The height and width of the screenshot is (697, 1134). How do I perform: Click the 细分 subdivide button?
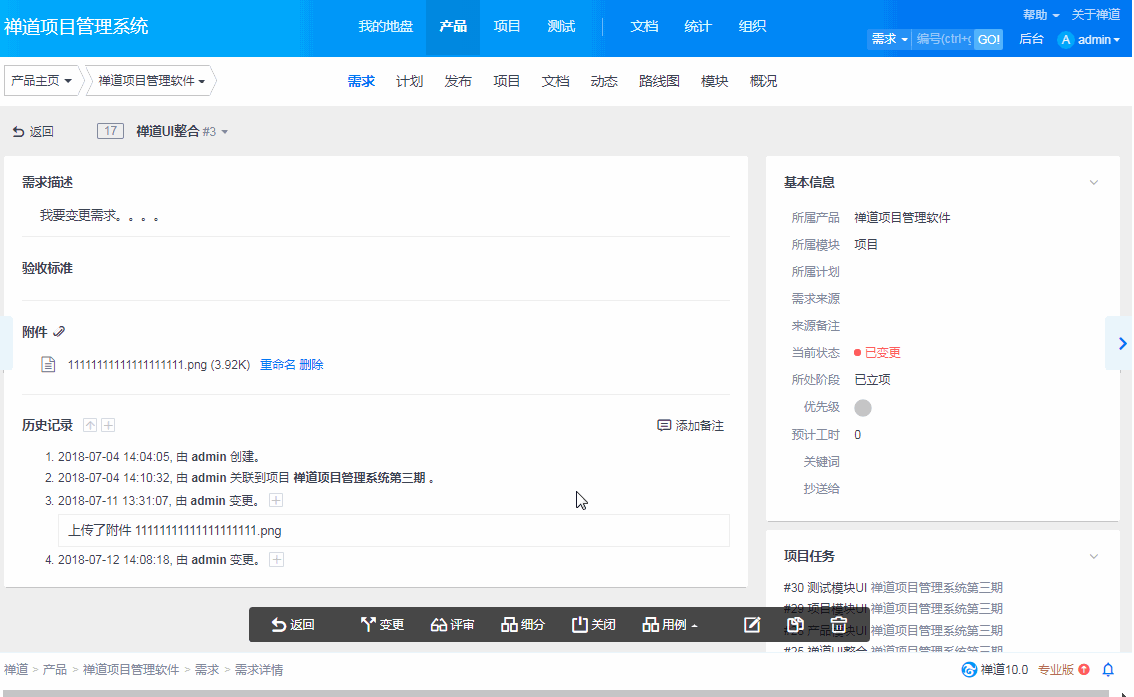point(523,625)
